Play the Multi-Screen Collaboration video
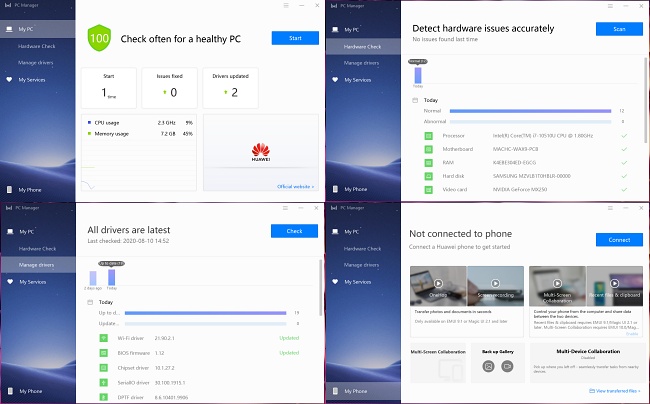The width and height of the screenshot is (650, 404). (558, 283)
